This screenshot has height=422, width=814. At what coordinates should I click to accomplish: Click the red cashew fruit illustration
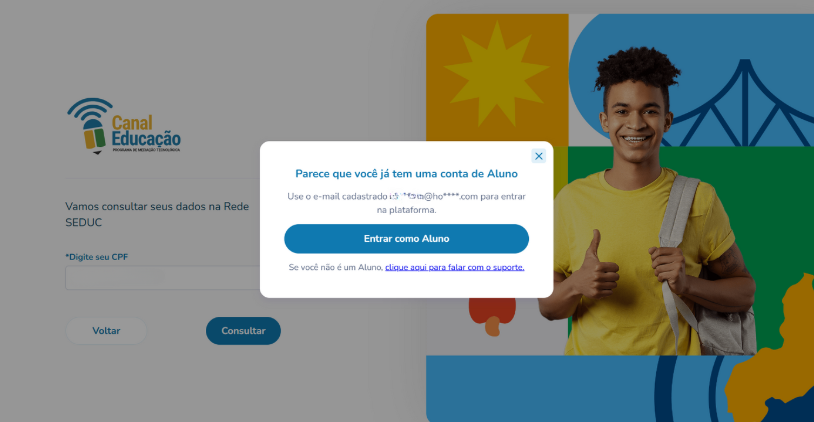coord(492,316)
